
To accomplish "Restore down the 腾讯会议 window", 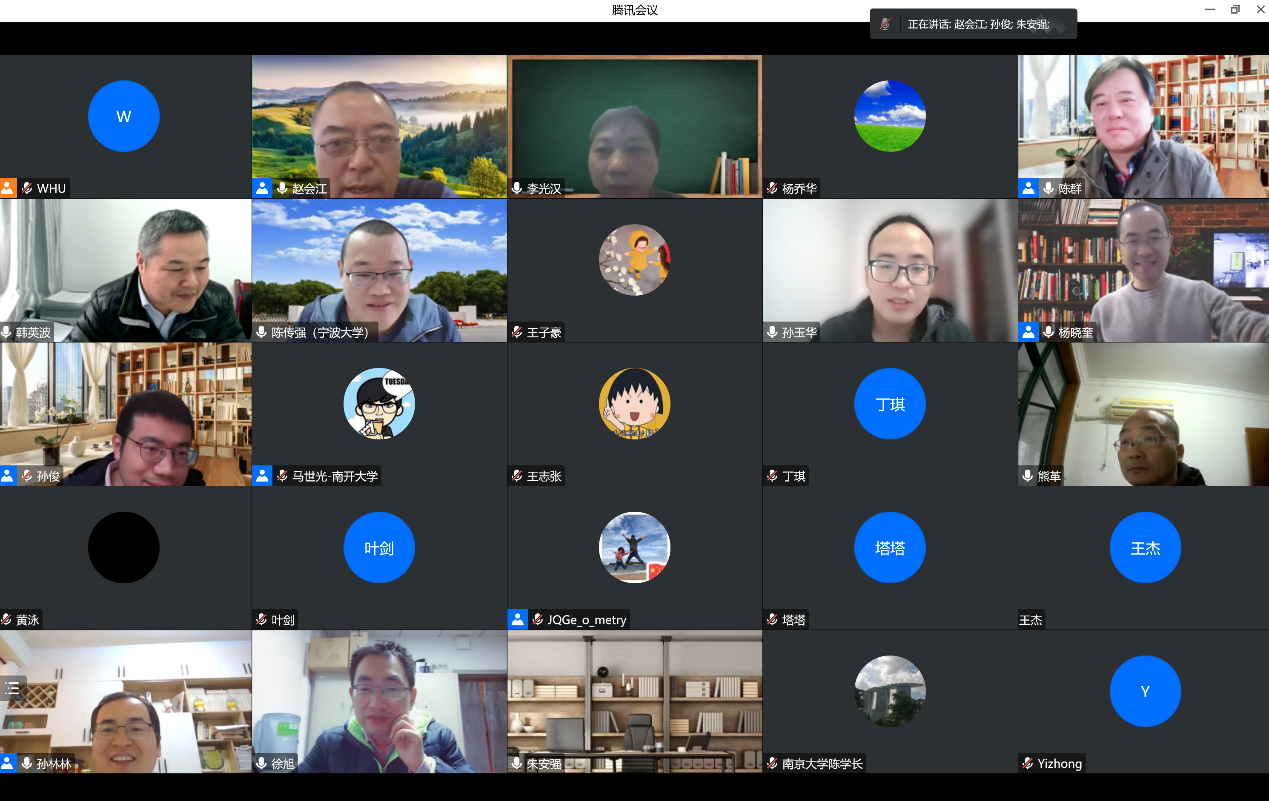I will point(1235,9).
